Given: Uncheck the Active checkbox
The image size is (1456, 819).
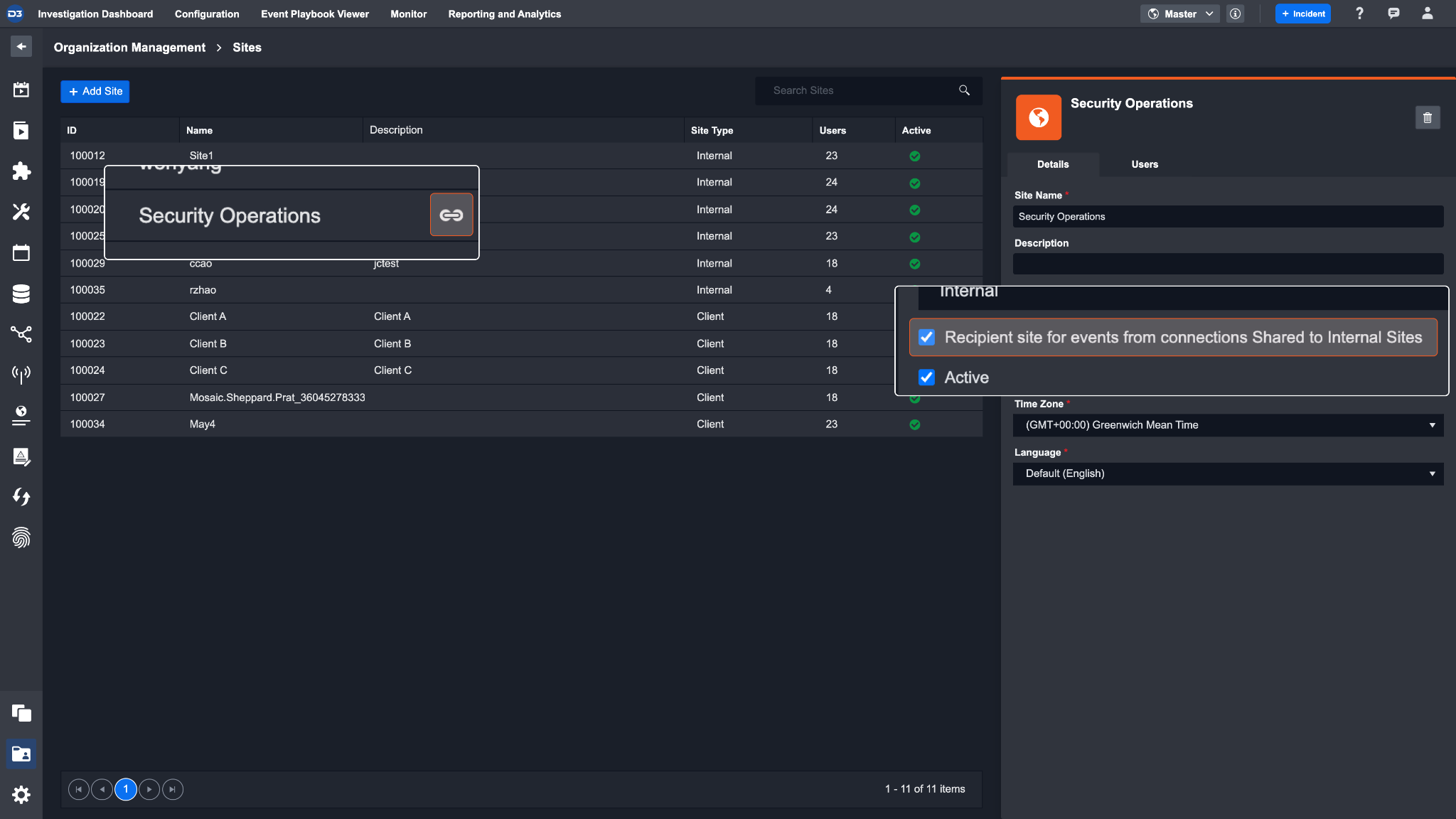Looking at the screenshot, I should point(926,378).
